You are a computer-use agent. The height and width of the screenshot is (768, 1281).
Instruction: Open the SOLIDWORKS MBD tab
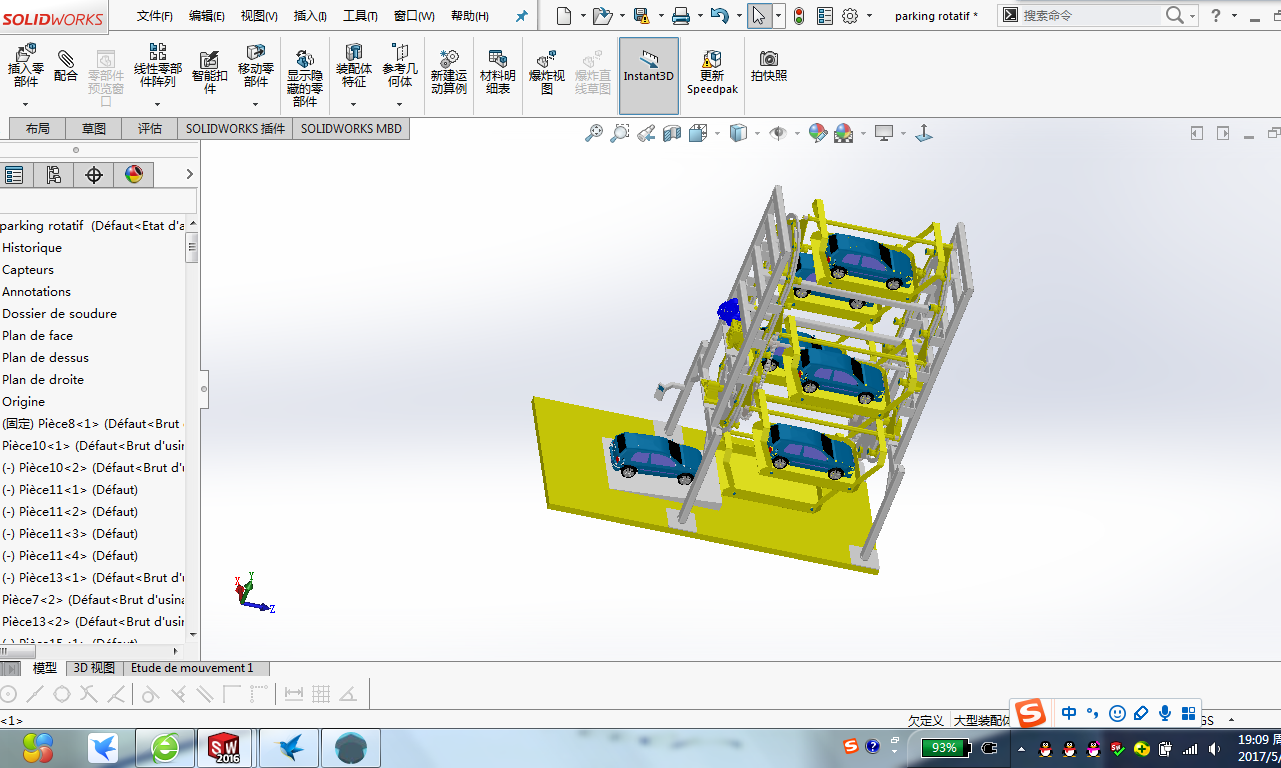pos(351,128)
